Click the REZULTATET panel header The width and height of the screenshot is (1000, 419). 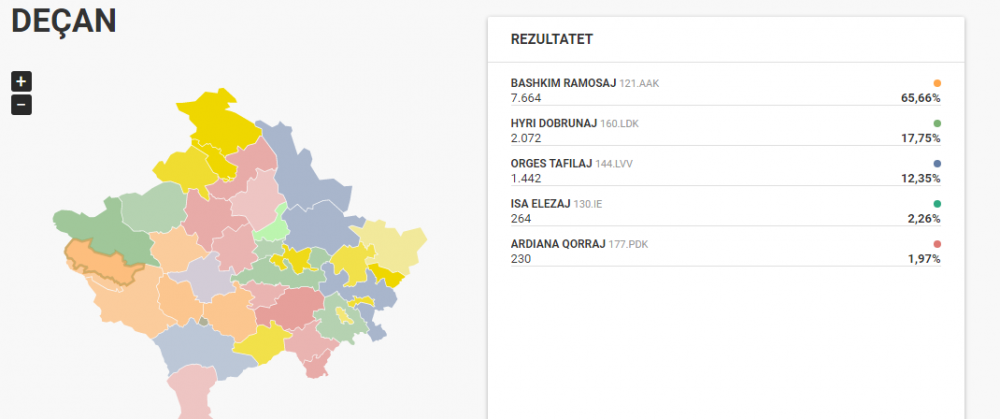point(552,40)
